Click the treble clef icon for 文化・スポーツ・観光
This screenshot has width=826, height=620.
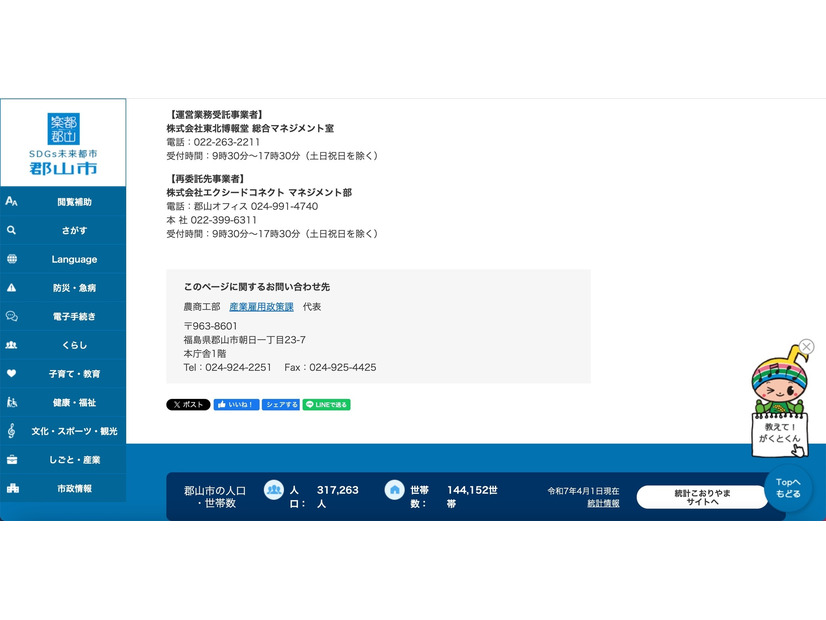(12, 431)
